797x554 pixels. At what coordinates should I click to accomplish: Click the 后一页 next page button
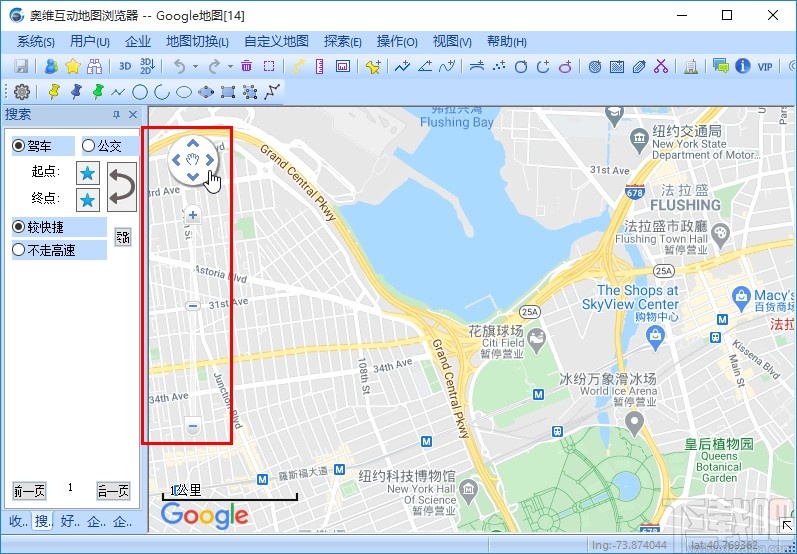(x=113, y=491)
